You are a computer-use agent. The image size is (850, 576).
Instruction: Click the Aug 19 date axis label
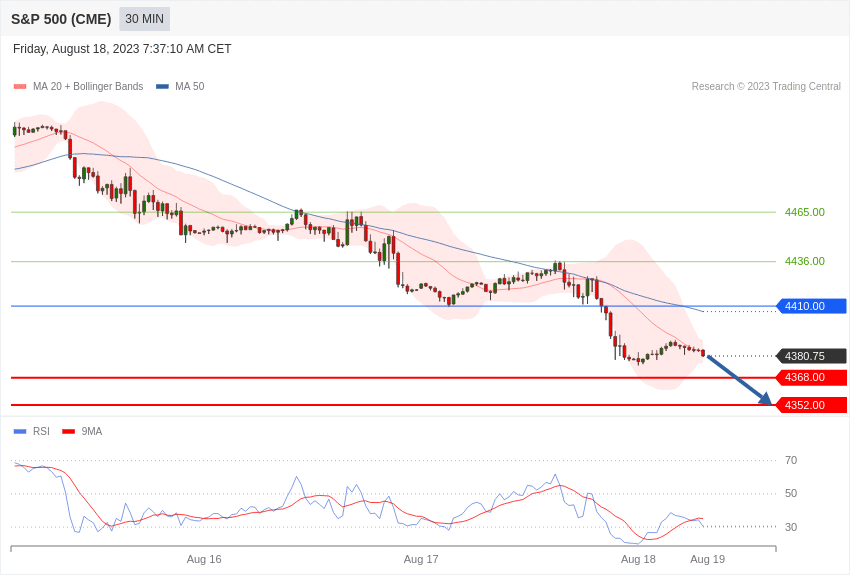[x=707, y=559]
